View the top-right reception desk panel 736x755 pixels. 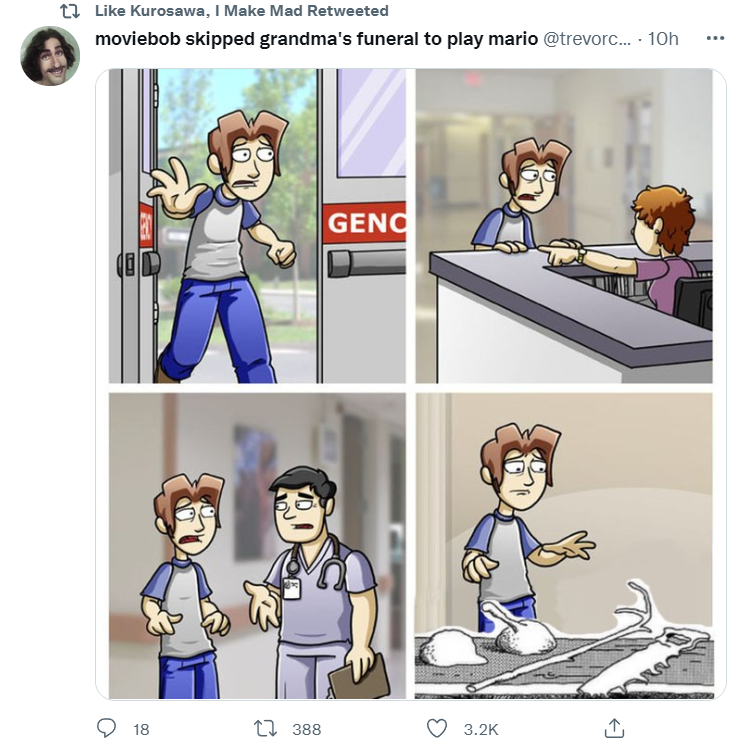point(564,226)
